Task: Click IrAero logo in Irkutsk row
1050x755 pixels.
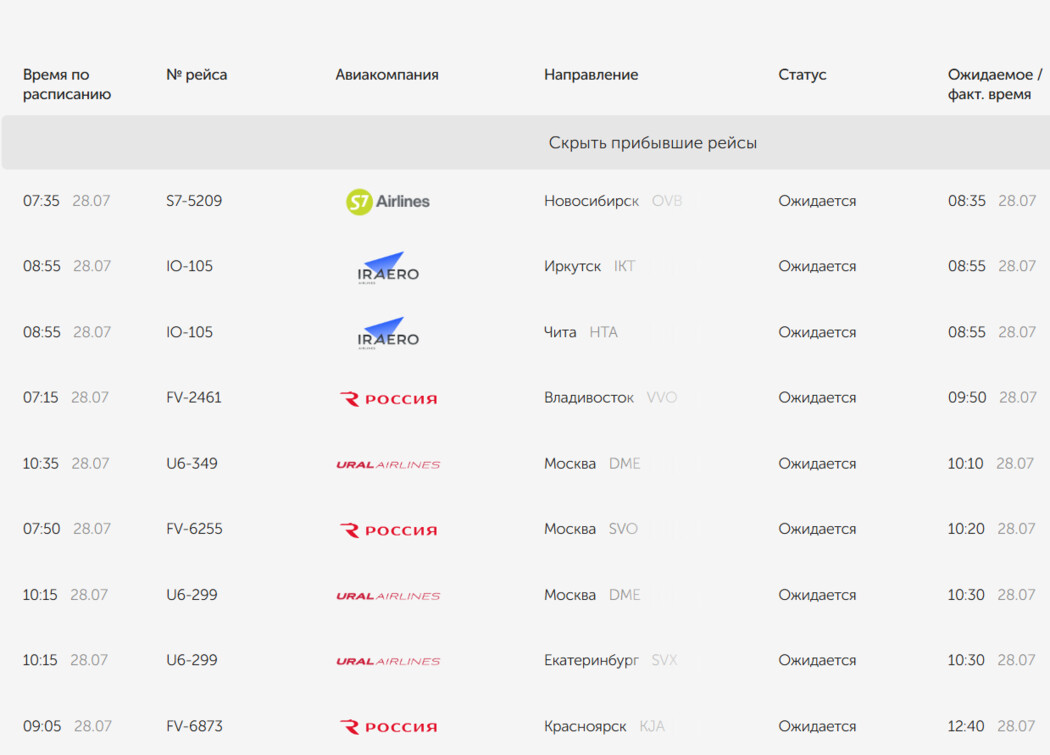Action: (x=388, y=268)
